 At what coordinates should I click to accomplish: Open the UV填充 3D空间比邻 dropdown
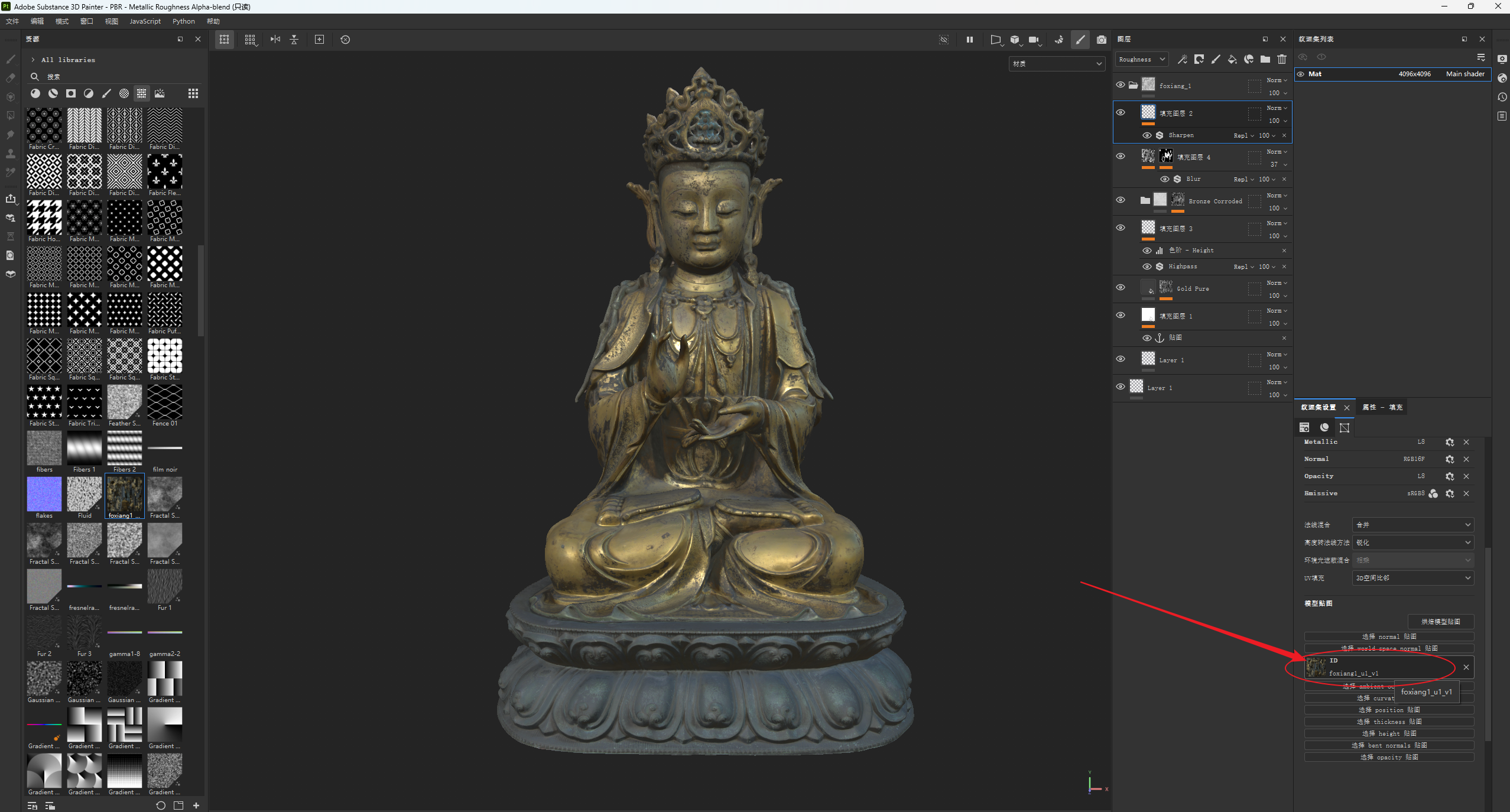tap(1412, 578)
